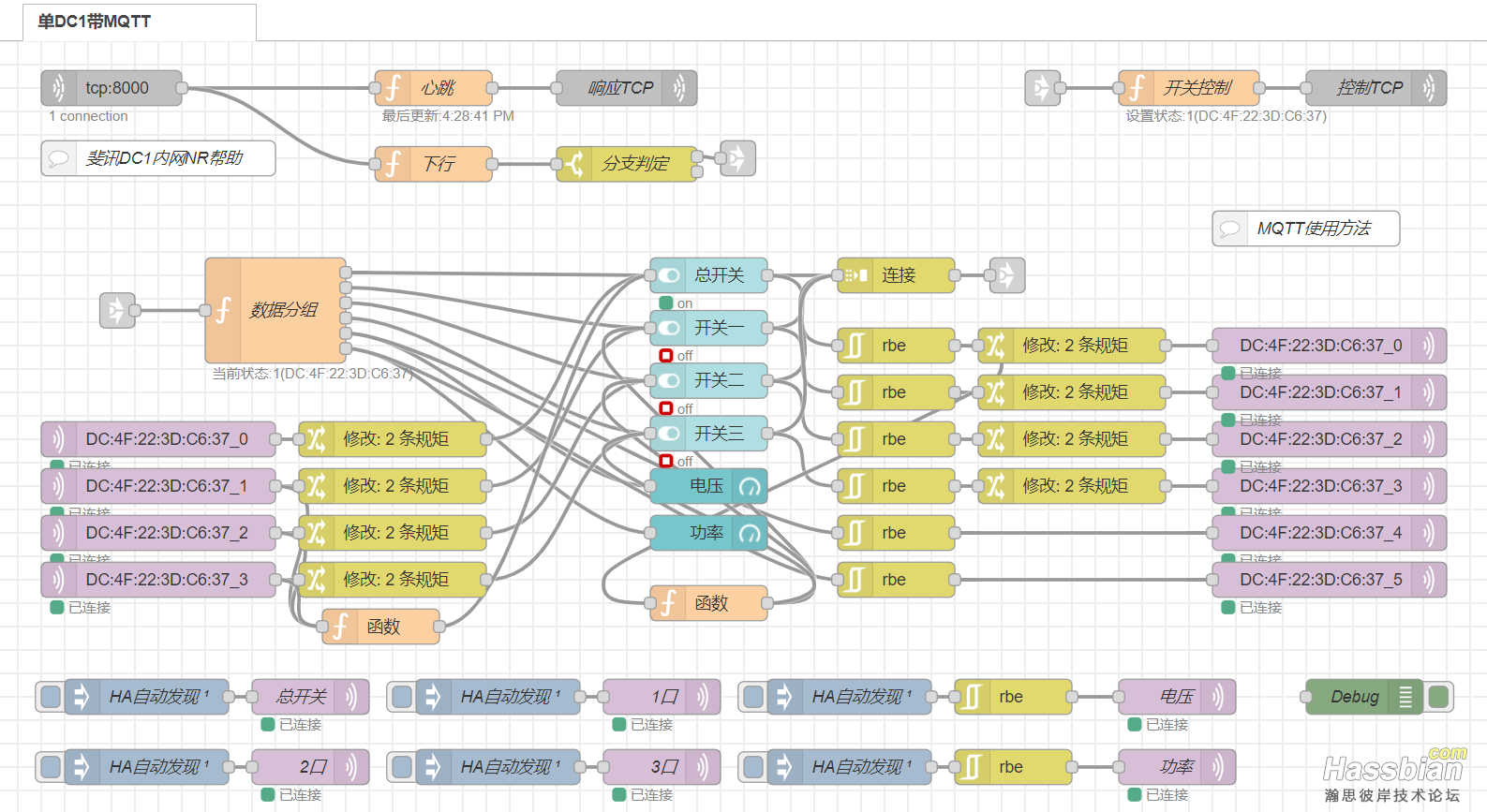This screenshot has width=1487, height=812.
Task: Click input port of 总开关 node
Action: click(x=650, y=275)
